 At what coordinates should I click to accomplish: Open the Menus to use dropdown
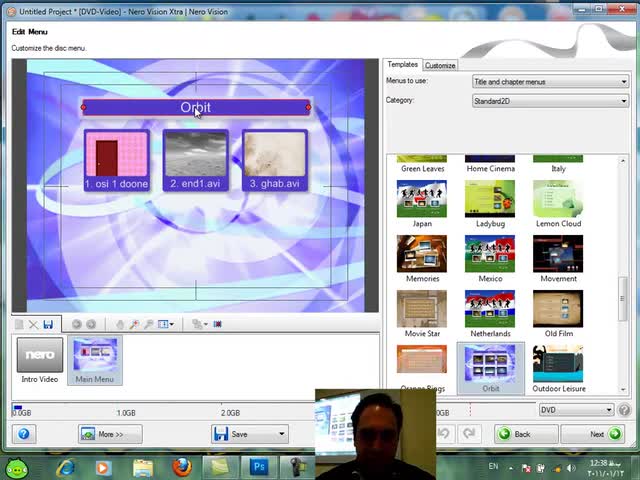(550, 82)
